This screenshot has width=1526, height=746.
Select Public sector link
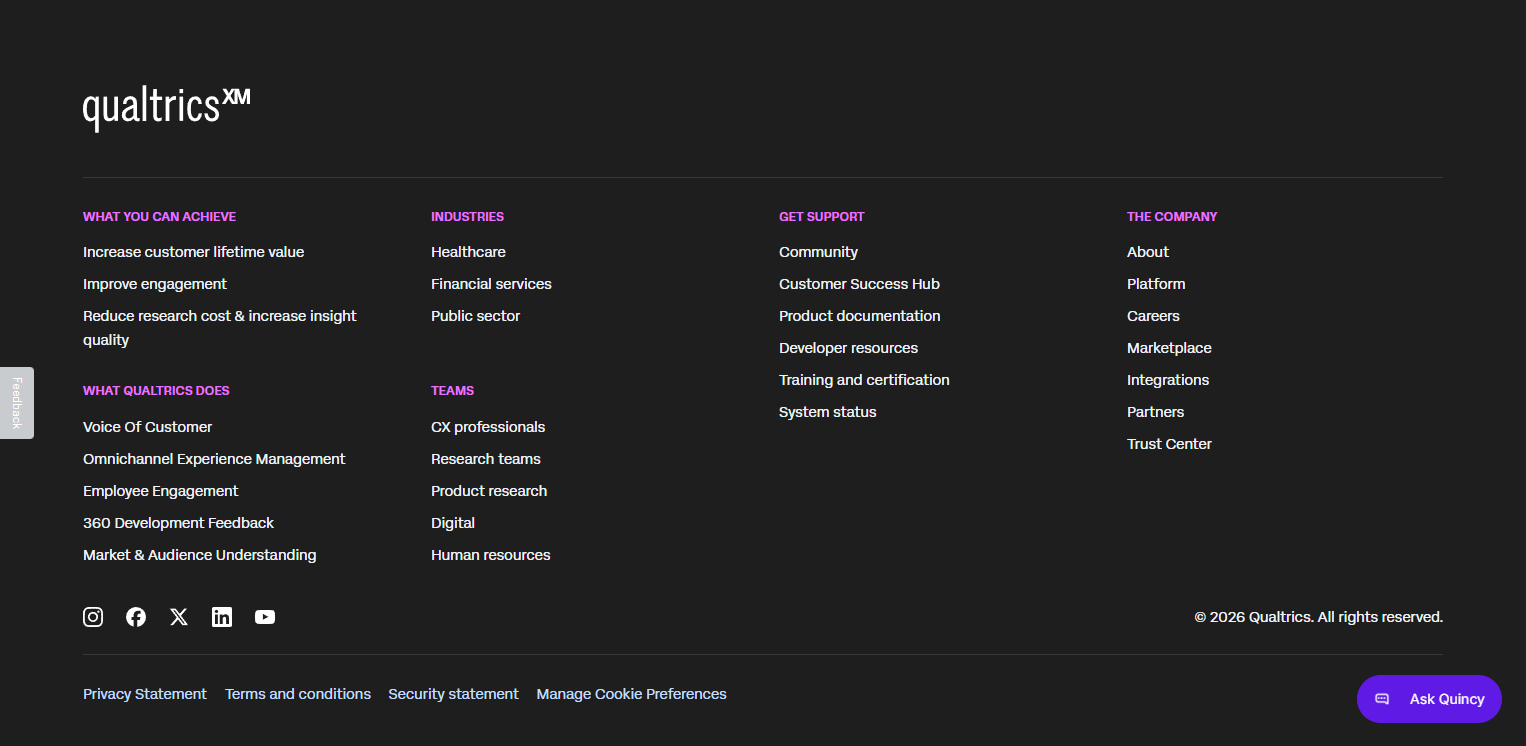pos(475,316)
